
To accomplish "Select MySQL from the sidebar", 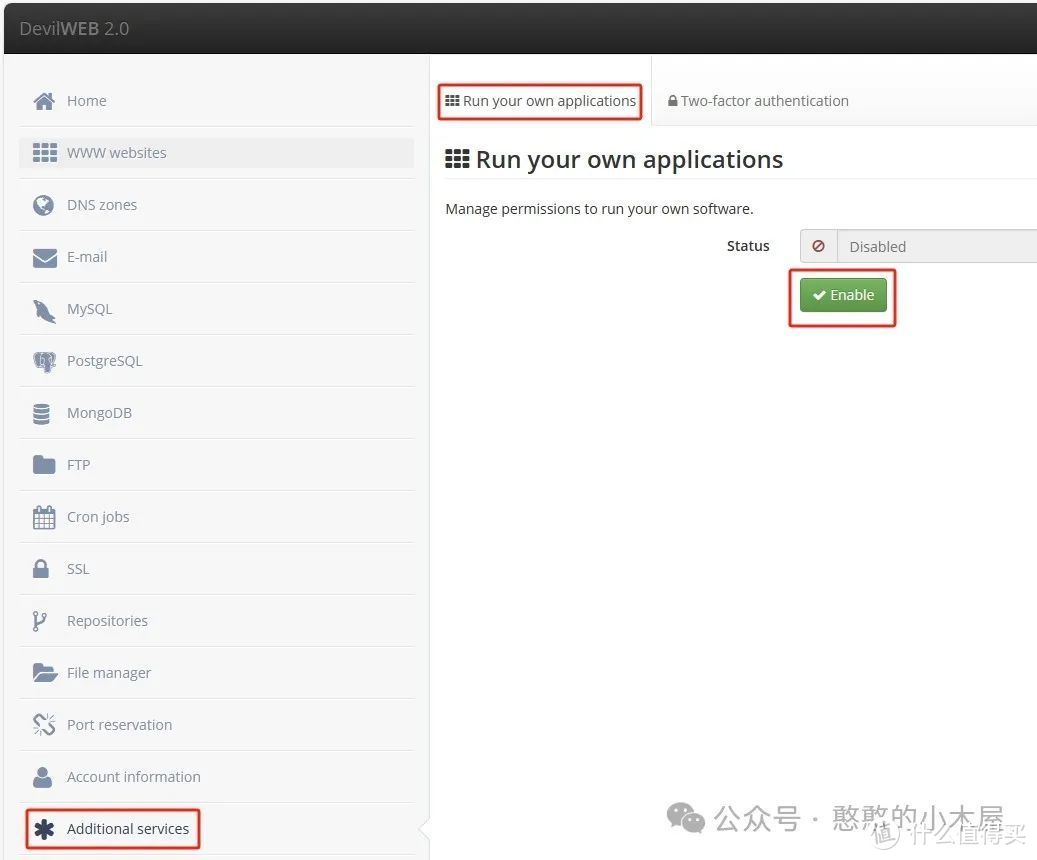I will pos(216,310).
